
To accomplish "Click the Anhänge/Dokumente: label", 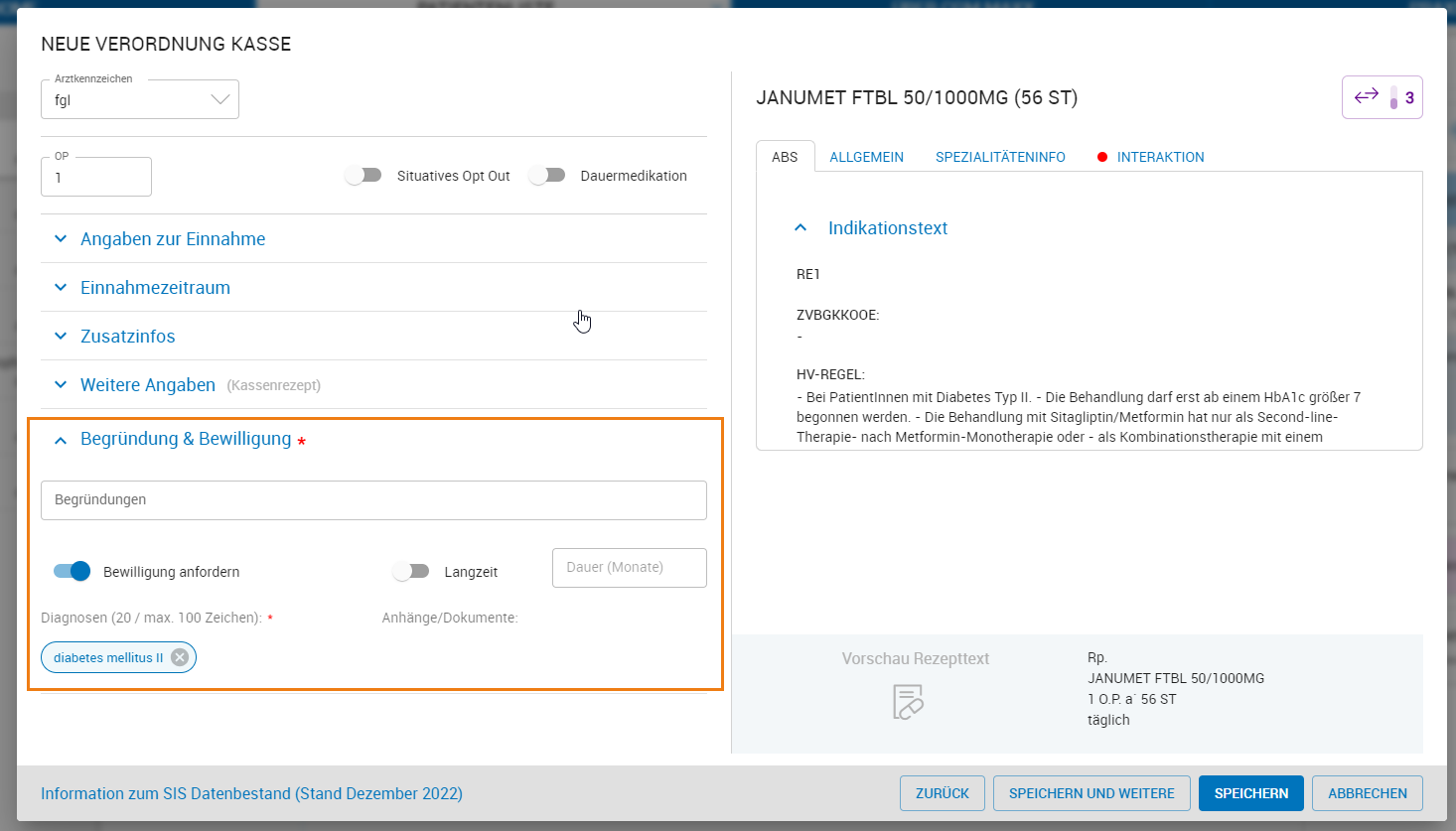I will tap(450, 618).
